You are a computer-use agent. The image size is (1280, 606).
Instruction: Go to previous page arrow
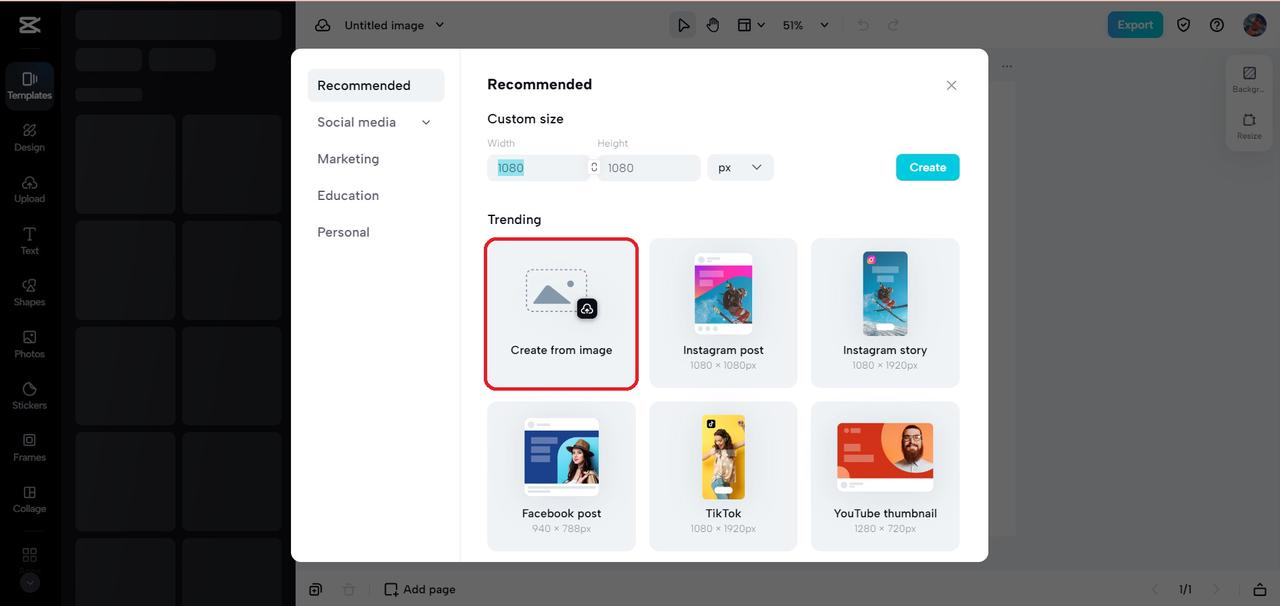tap(1155, 589)
